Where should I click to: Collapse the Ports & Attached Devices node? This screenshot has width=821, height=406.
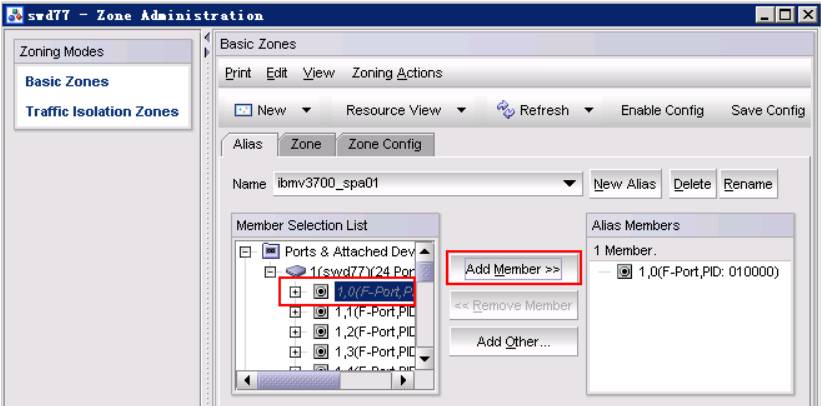point(245,252)
